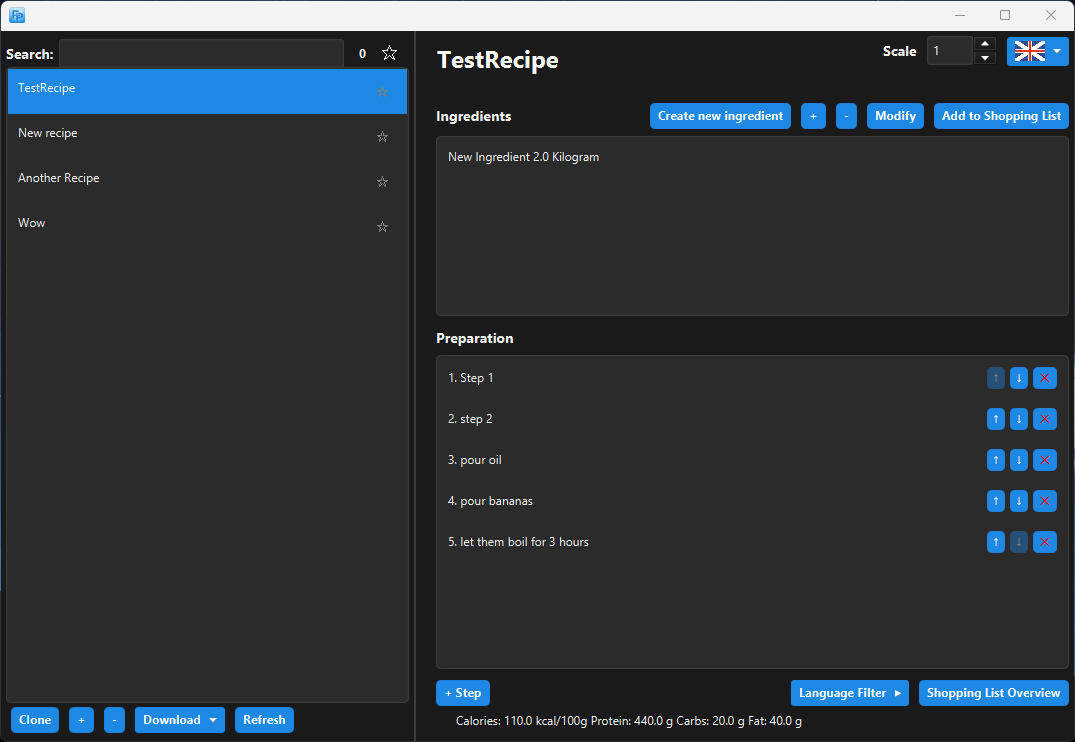Expand the Language Filter options

[x=850, y=693]
